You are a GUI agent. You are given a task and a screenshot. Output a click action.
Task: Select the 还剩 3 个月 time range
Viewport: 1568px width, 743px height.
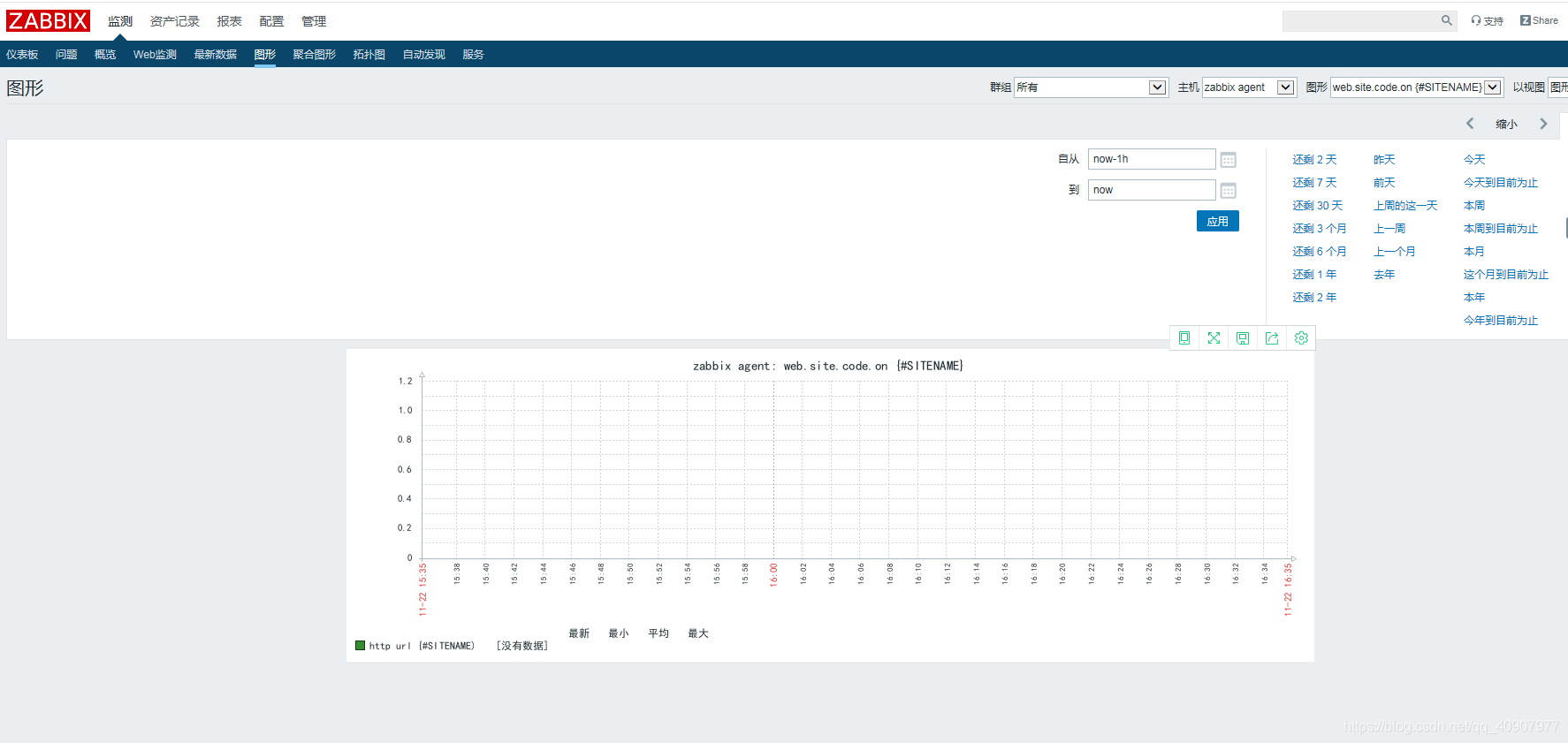click(1320, 229)
